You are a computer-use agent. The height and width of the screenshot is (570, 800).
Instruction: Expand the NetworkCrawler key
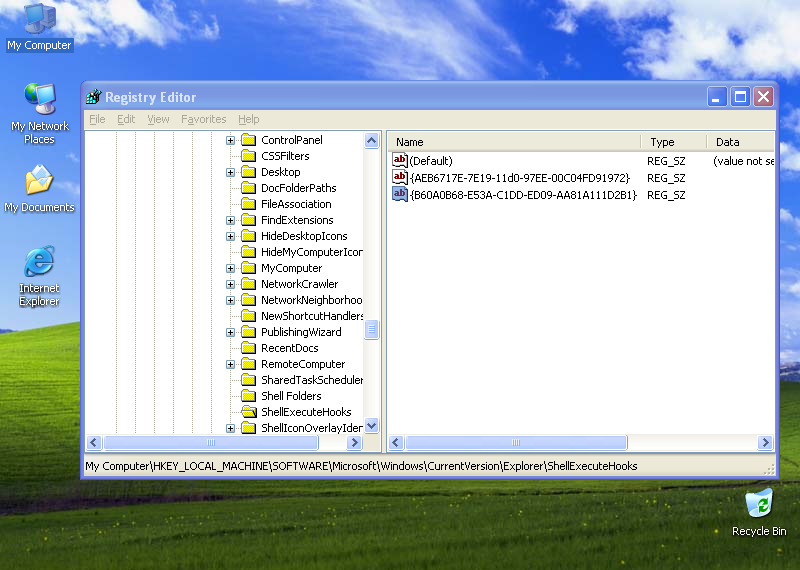click(231, 284)
